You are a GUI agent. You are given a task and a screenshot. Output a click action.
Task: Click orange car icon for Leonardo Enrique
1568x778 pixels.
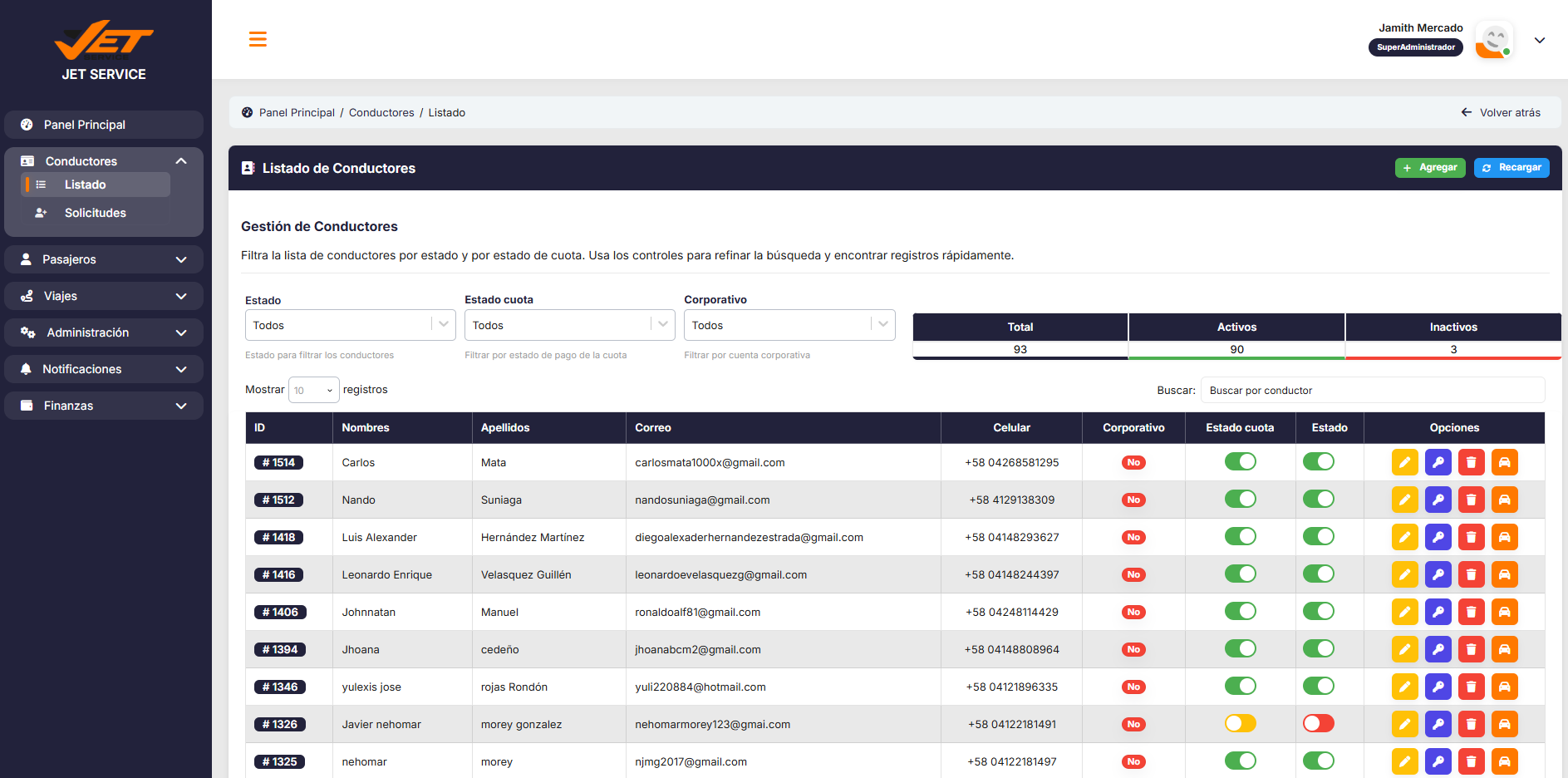[1504, 574]
